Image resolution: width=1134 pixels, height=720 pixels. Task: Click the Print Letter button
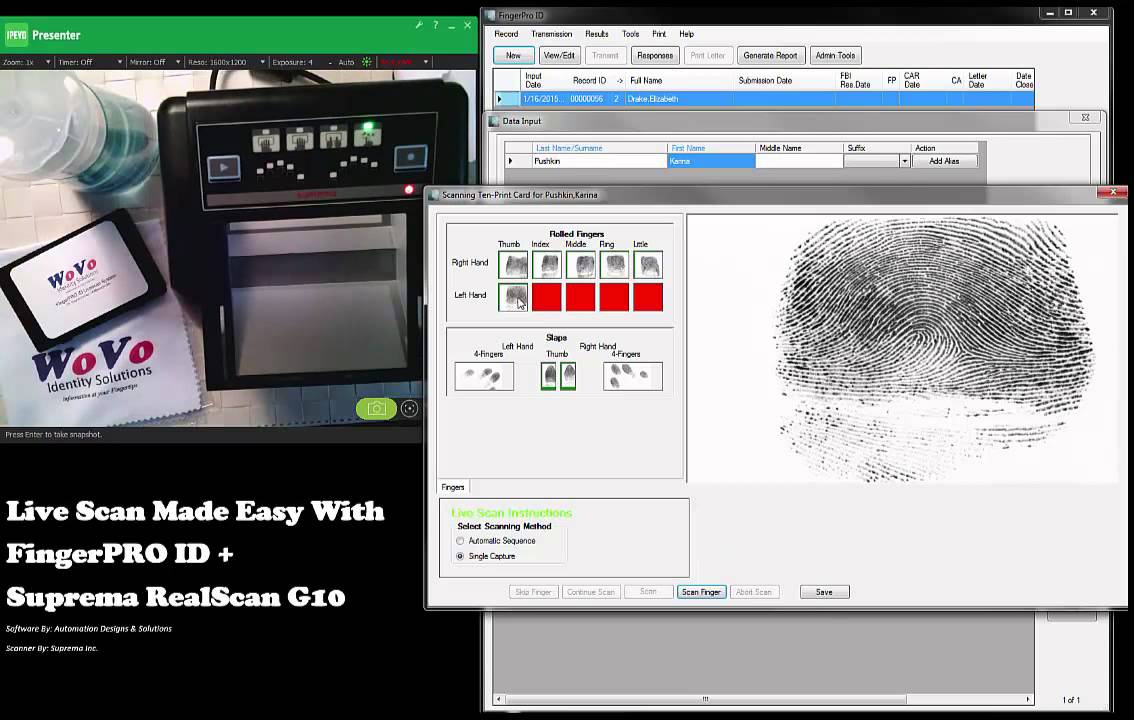pos(707,56)
